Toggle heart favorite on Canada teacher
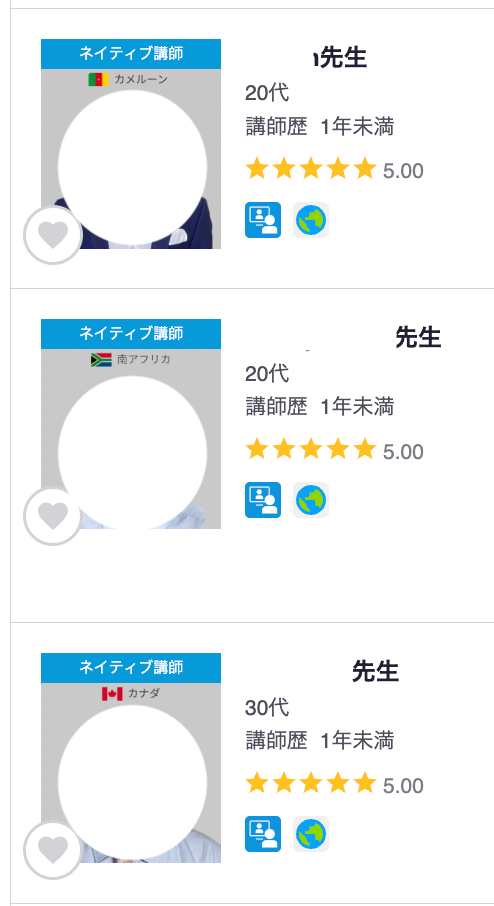Screen dimensions: 494x906 click(x=53, y=850)
